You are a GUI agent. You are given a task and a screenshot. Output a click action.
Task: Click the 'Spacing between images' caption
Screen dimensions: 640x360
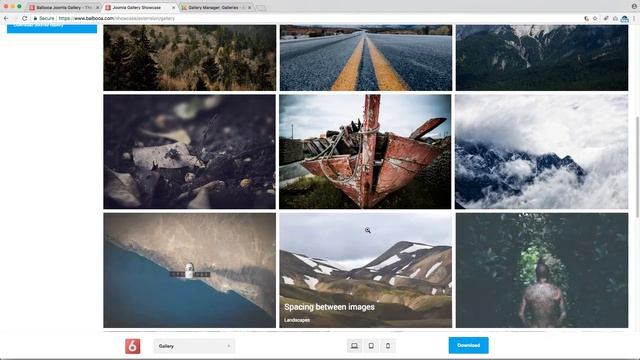coord(329,307)
